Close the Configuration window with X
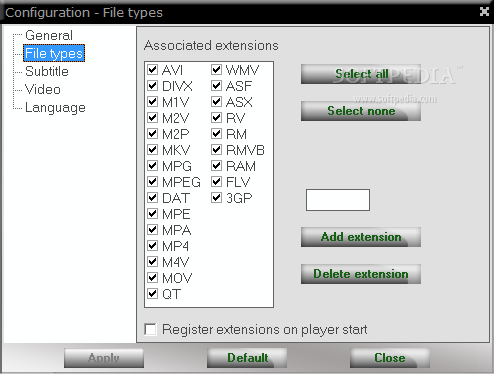The image size is (494, 374). click(484, 12)
